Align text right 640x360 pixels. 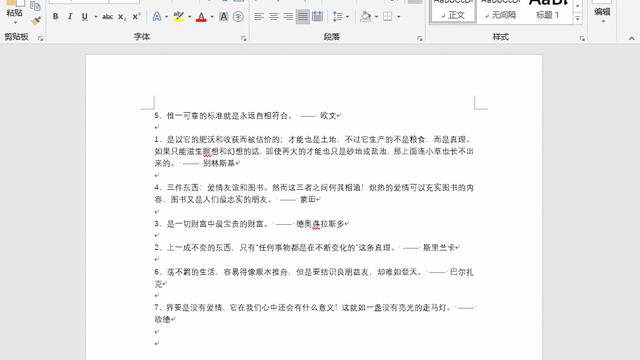point(288,17)
